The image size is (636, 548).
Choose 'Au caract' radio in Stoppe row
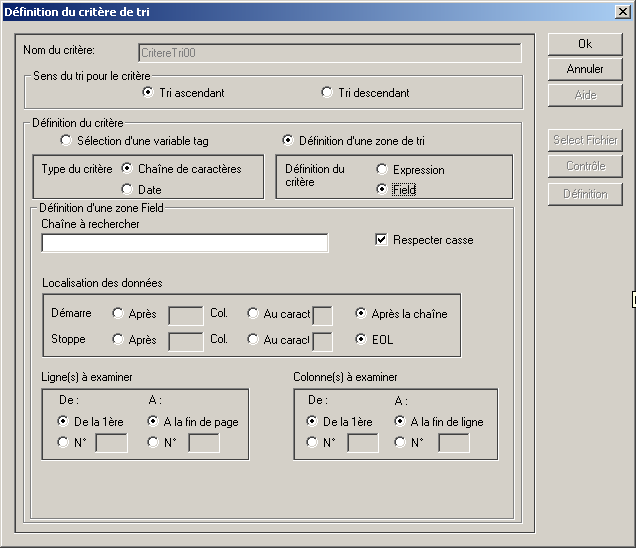[x=253, y=340]
